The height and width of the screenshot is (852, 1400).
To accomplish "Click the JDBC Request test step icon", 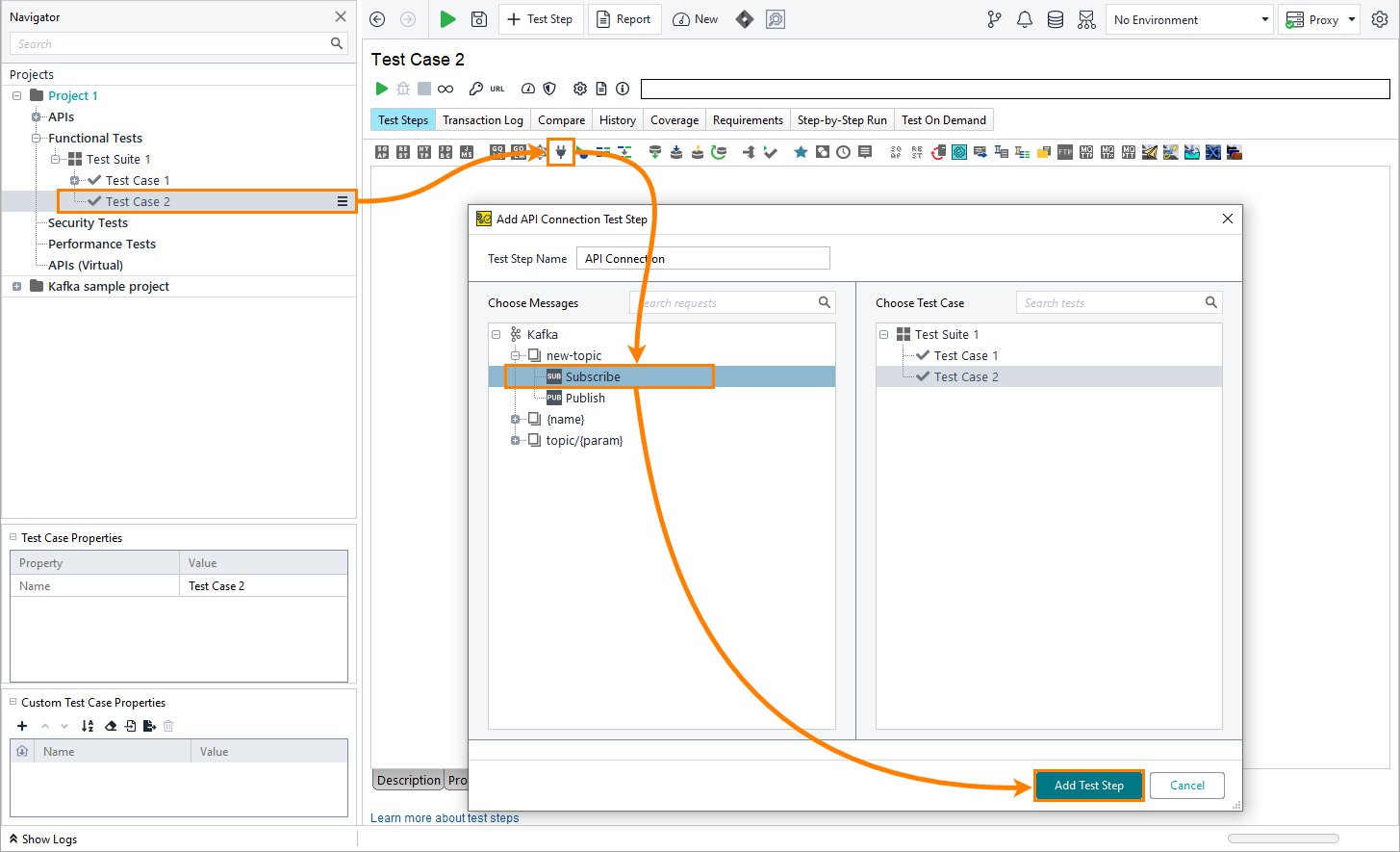I will (445, 151).
